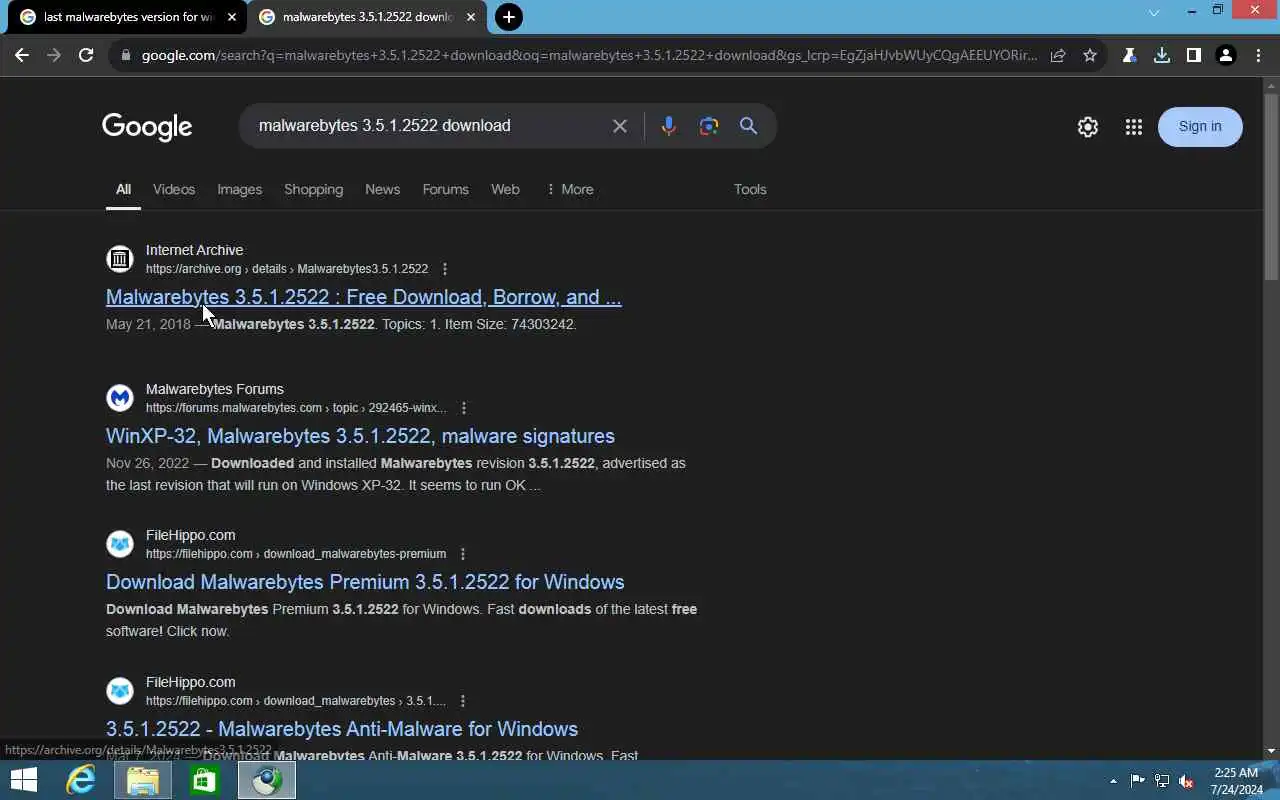Image resolution: width=1280 pixels, height=800 pixels.
Task: Clear the Google search box
Action: click(620, 126)
